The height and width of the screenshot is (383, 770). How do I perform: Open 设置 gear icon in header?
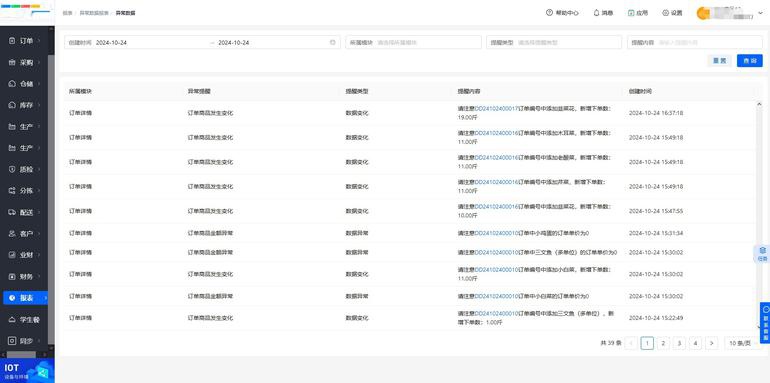coord(665,13)
